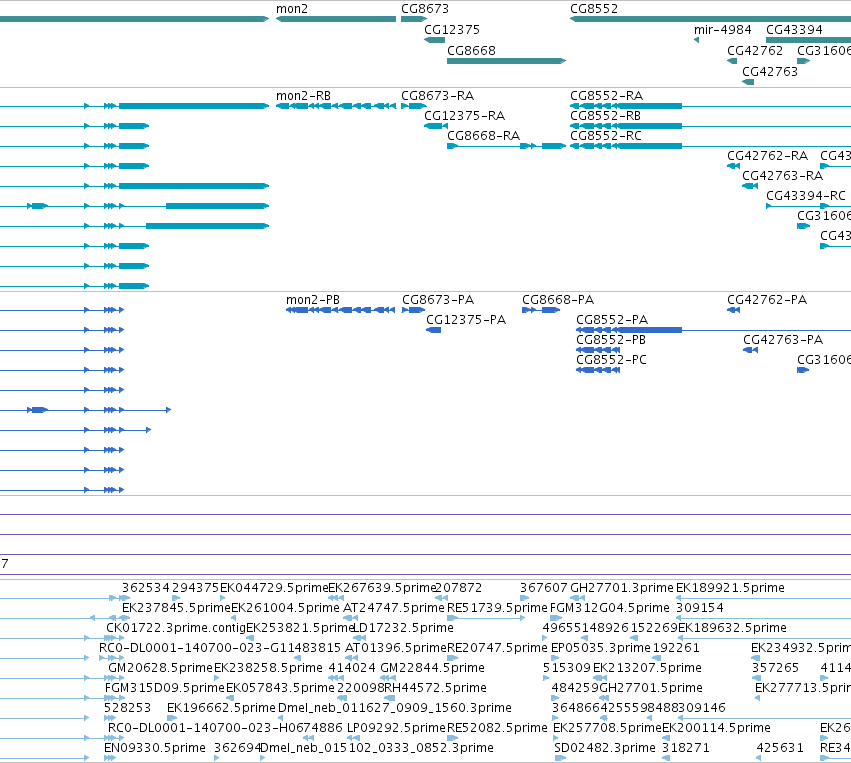This screenshot has height=763, width=851.
Task: Open EST Dmel_neb_011627_0909_1560.3prime
Action: click(x=395, y=708)
